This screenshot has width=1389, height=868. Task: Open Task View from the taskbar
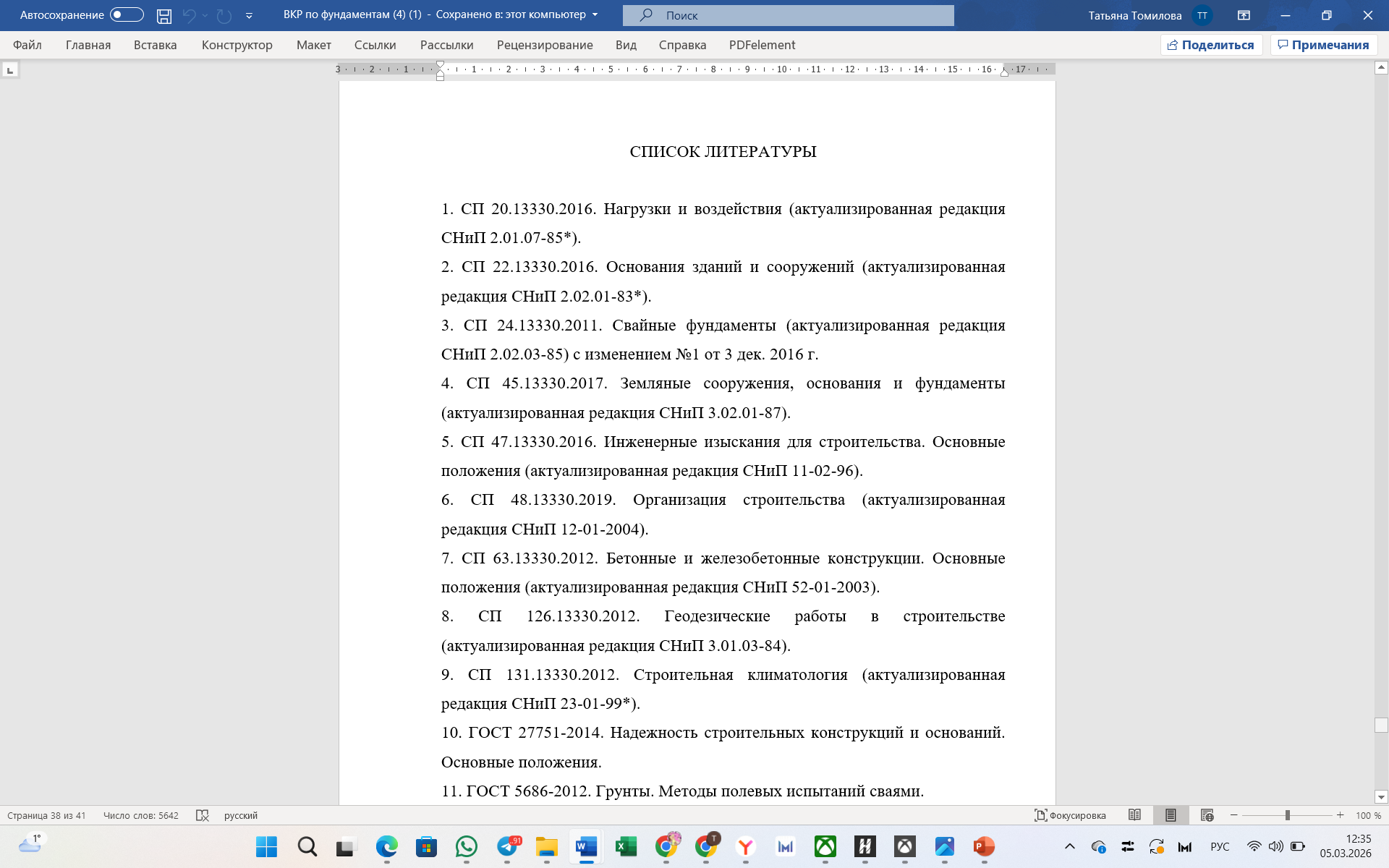point(347,846)
